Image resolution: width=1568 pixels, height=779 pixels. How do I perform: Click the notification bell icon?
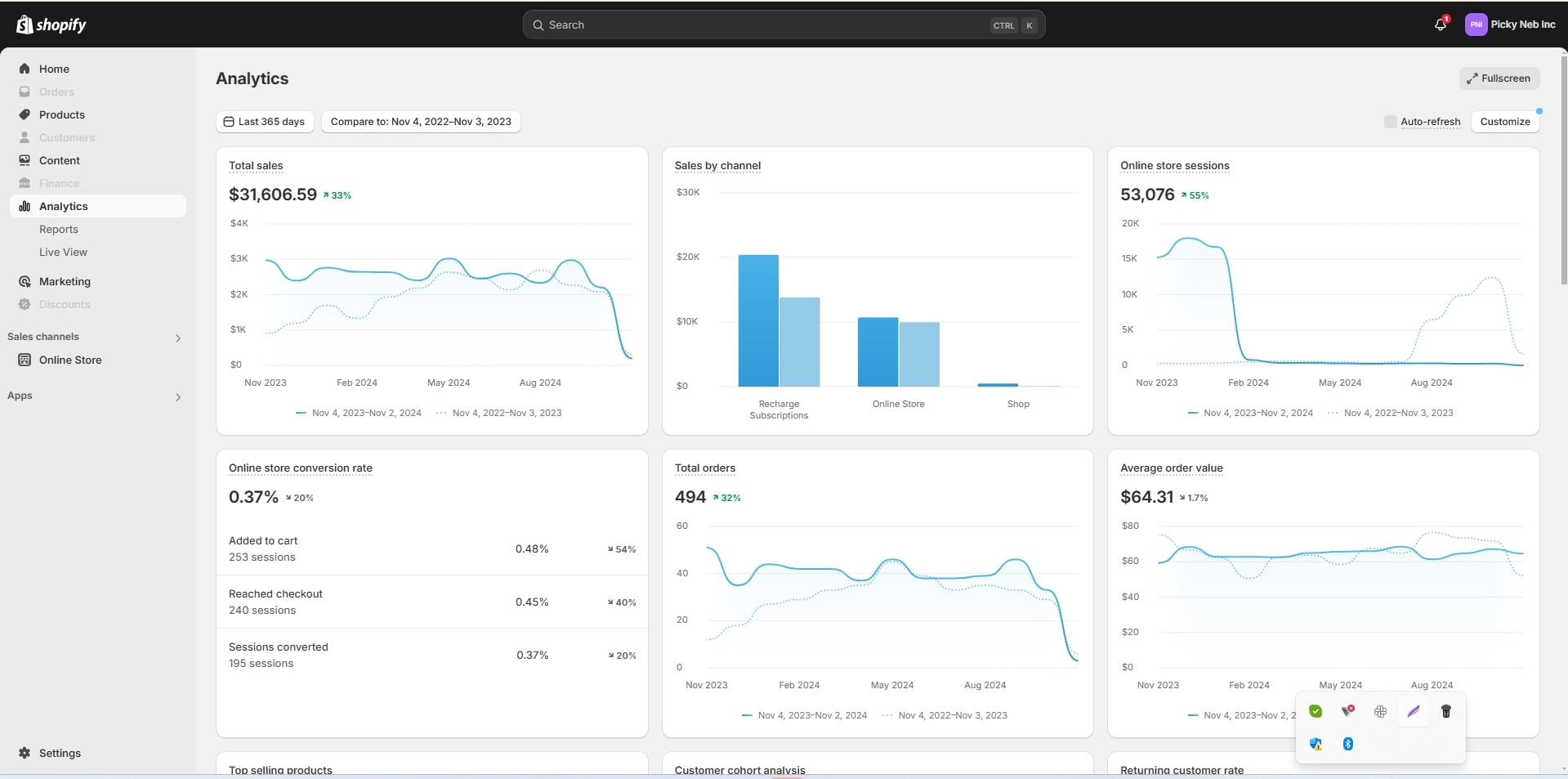point(1440,25)
